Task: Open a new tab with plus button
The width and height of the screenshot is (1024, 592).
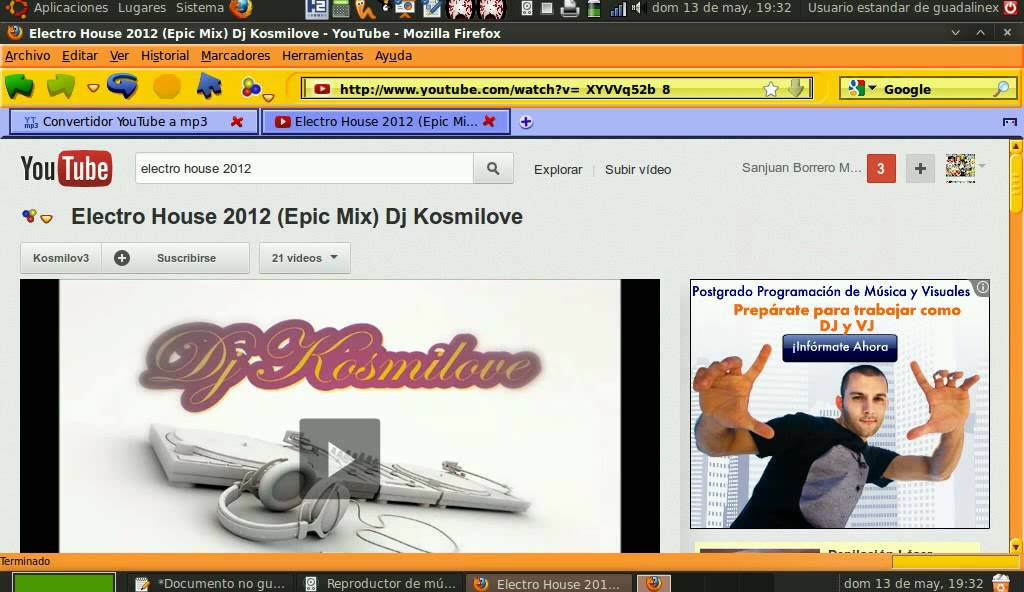Action: [x=526, y=122]
